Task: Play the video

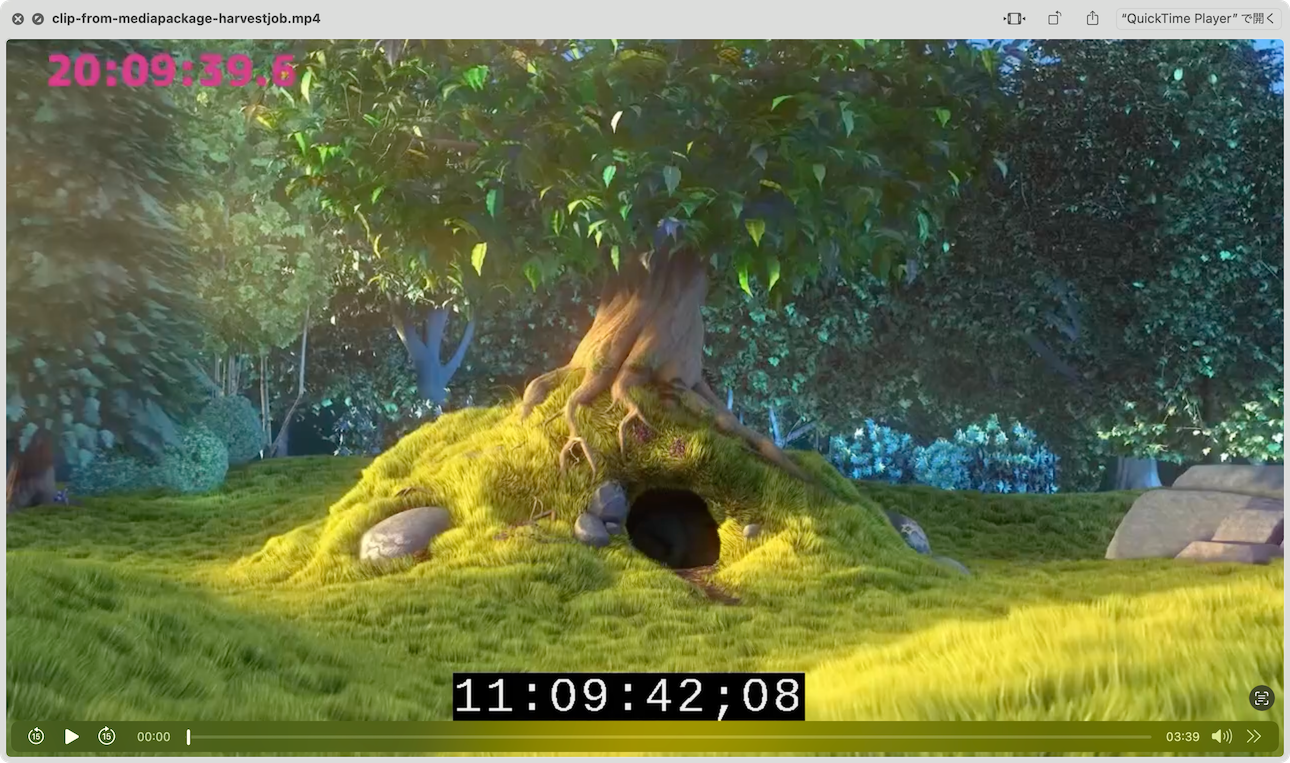Action: [x=71, y=736]
